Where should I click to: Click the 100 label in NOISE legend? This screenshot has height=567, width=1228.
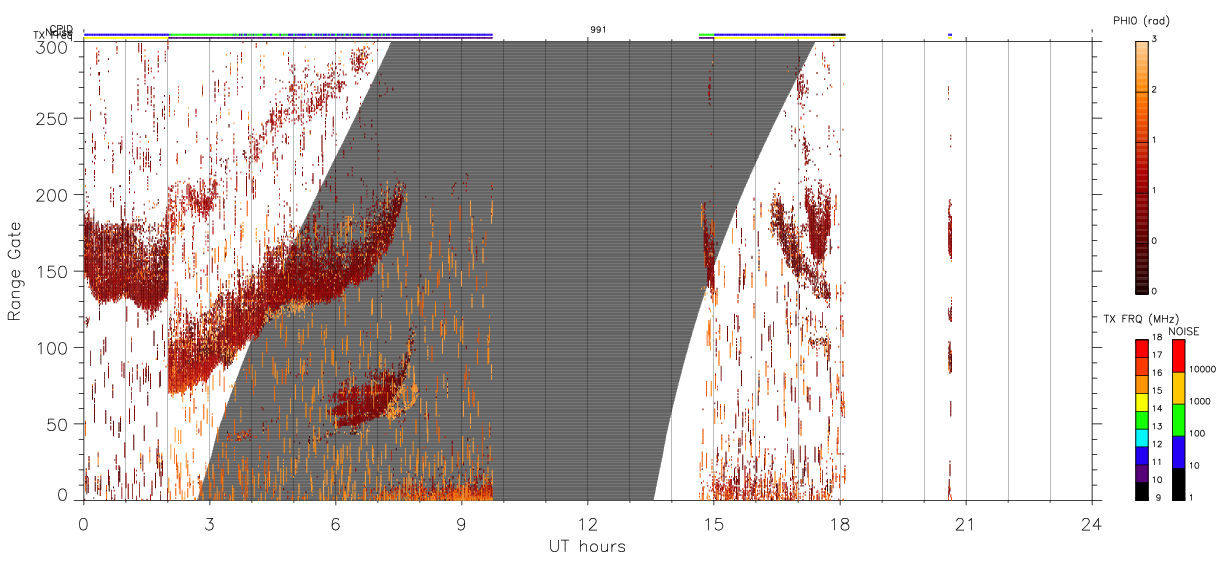[x=1198, y=433]
